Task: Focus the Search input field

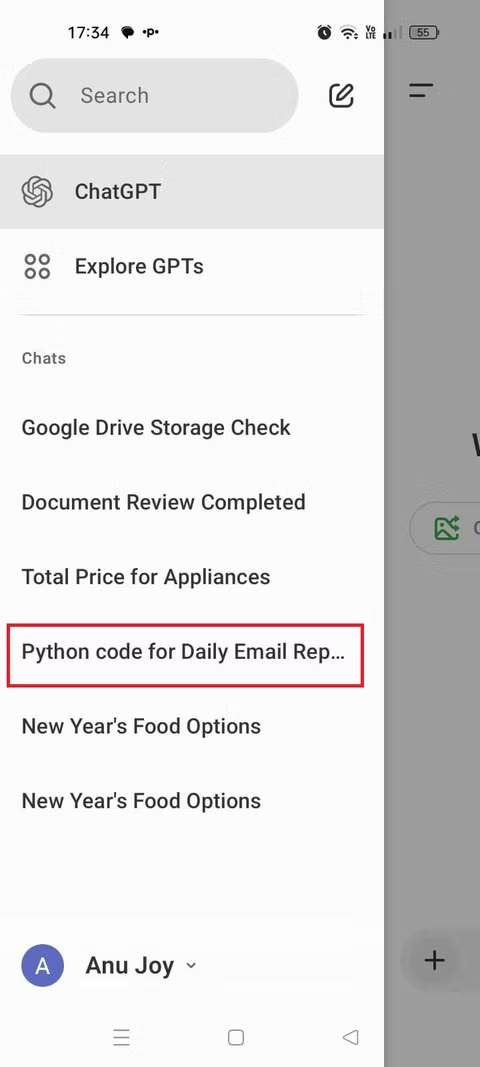Action: pyautogui.click(x=155, y=95)
